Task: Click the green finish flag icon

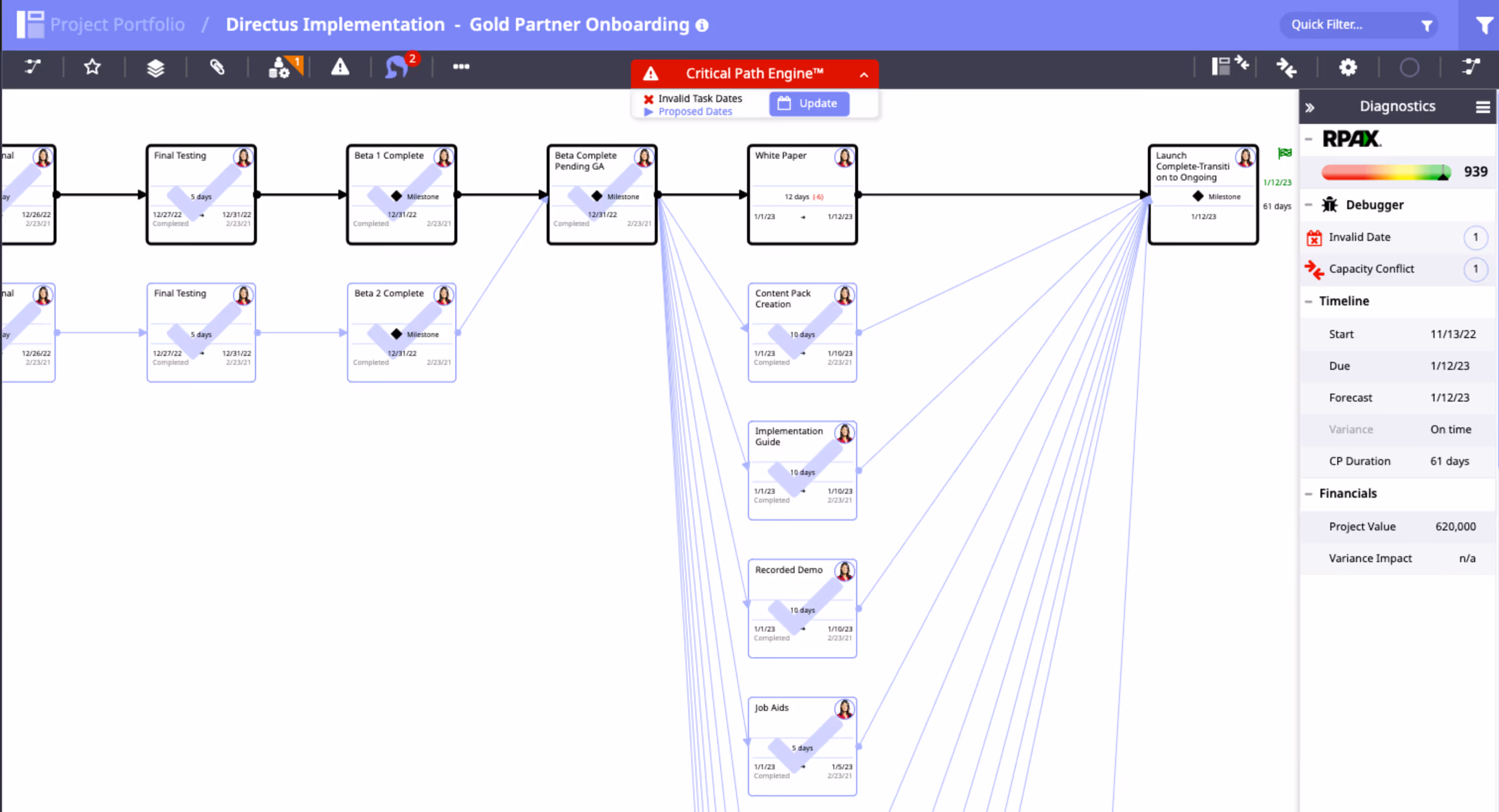Action: [x=1285, y=154]
